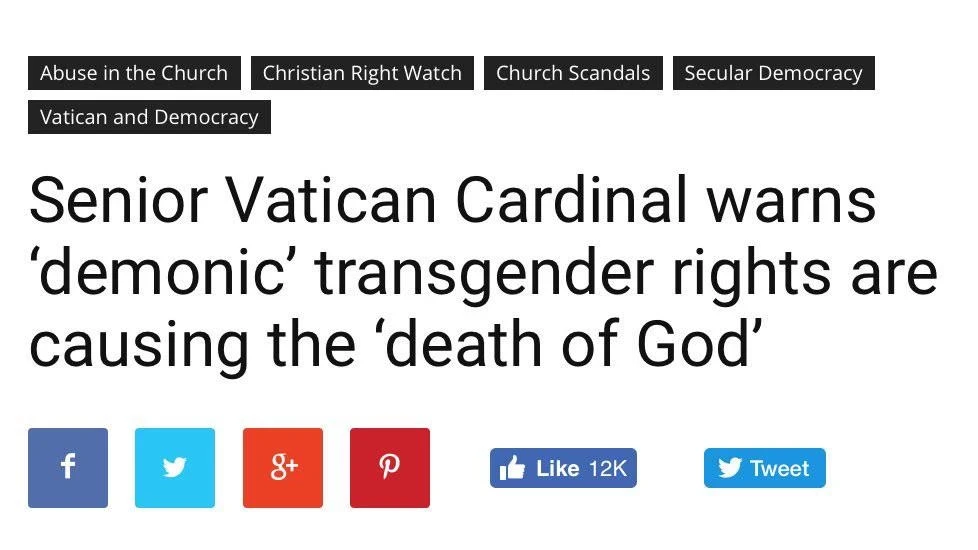Viewport: 978px width, 550px height.
Task: Pin the article using the Pinterest icon
Action: coord(390,468)
